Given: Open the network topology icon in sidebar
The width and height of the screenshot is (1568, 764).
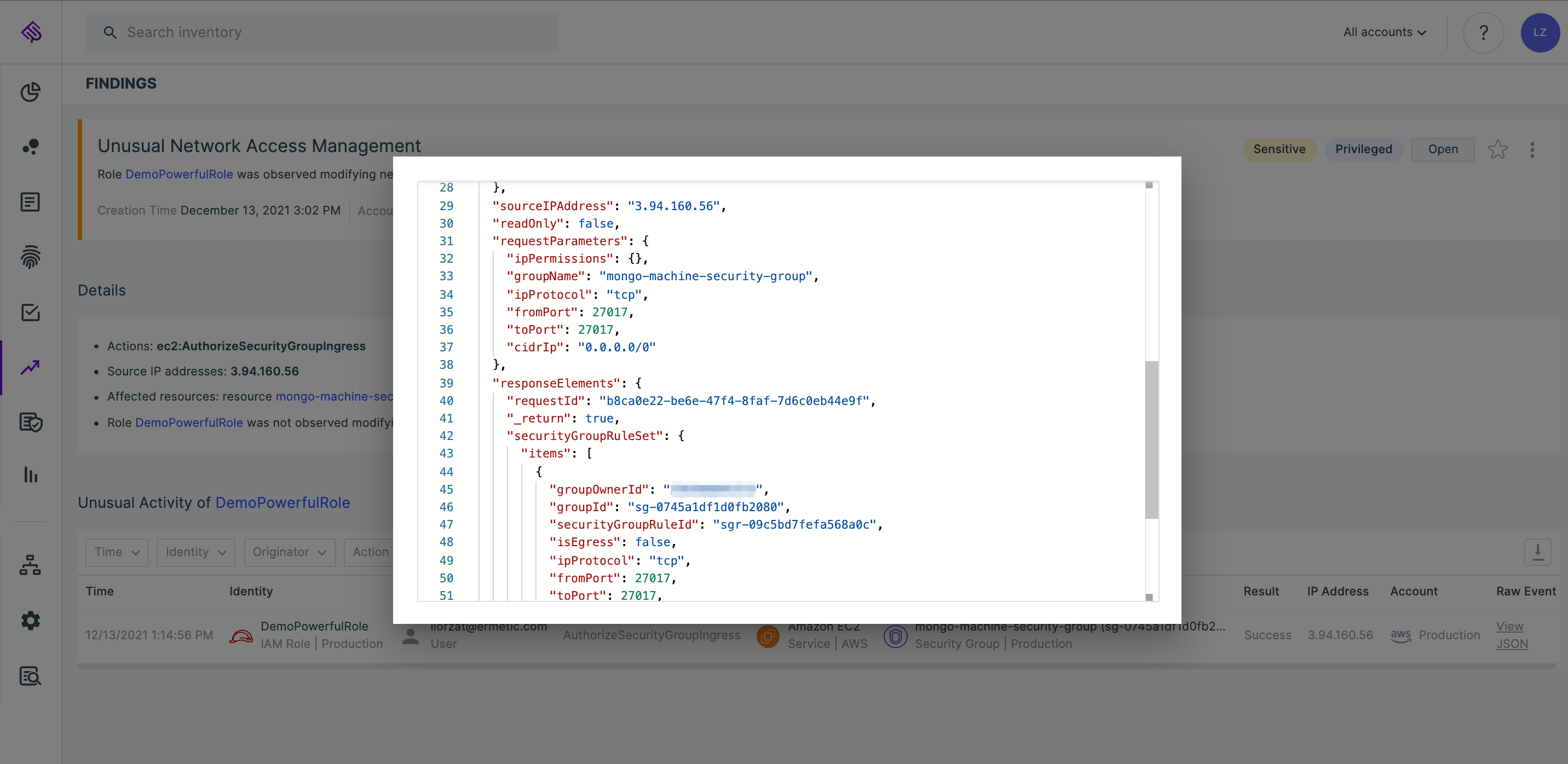Looking at the screenshot, I should tap(31, 565).
